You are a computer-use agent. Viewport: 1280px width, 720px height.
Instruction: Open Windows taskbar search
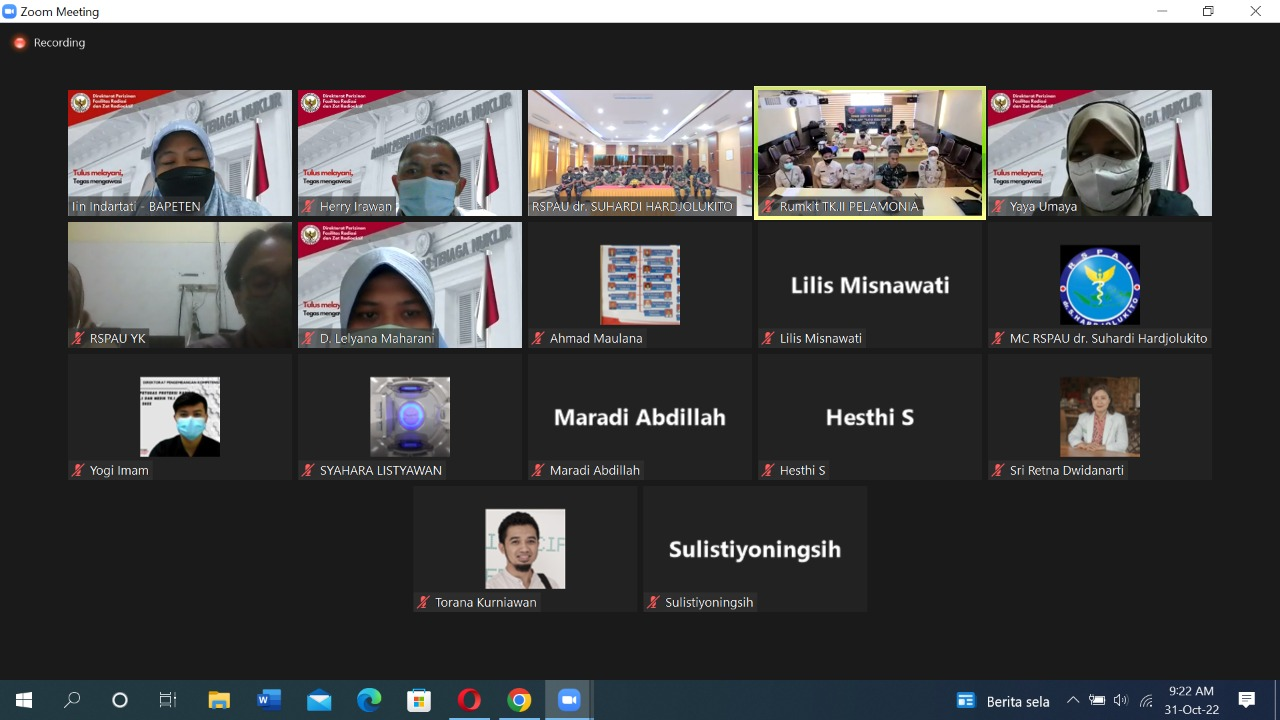coord(72,700)
